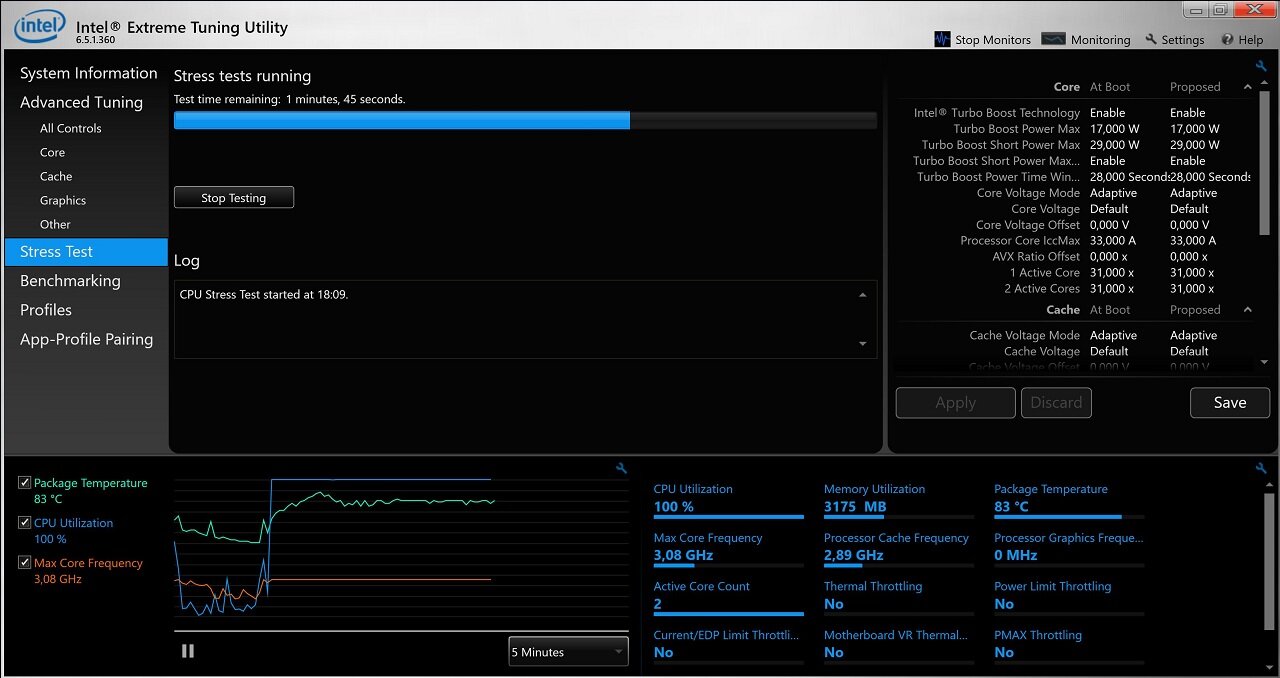Select Stress Test in the sidebar
Image resolution: width=1280 pixels, height=678 pixels.
[x=86, y=252]
